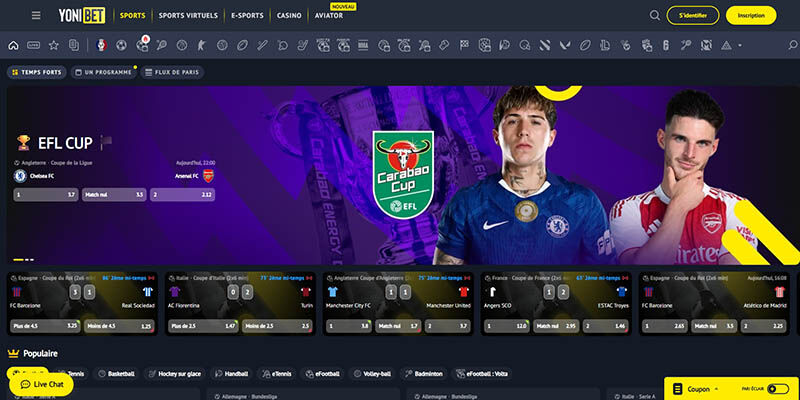Screen dimensions: 800x400
Task: Select the ice hockey stick icon
Action: coord(303,45)
